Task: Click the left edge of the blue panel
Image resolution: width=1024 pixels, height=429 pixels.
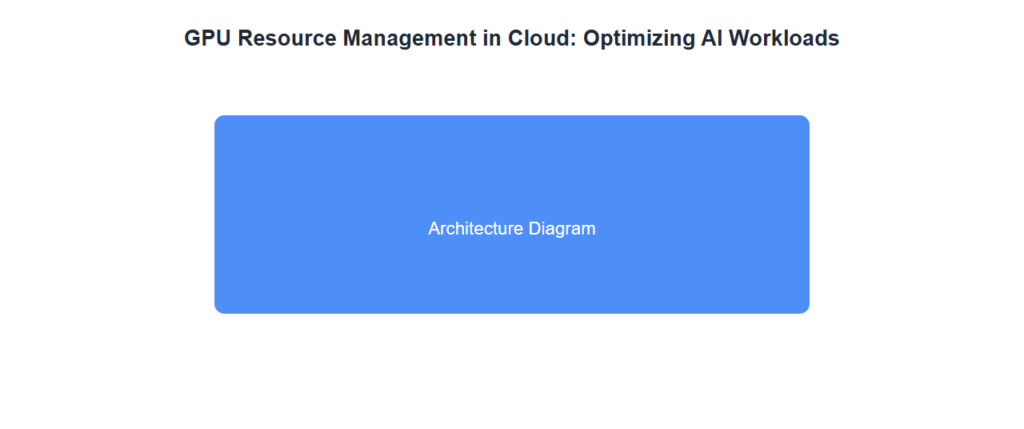Action: [217, 214]
